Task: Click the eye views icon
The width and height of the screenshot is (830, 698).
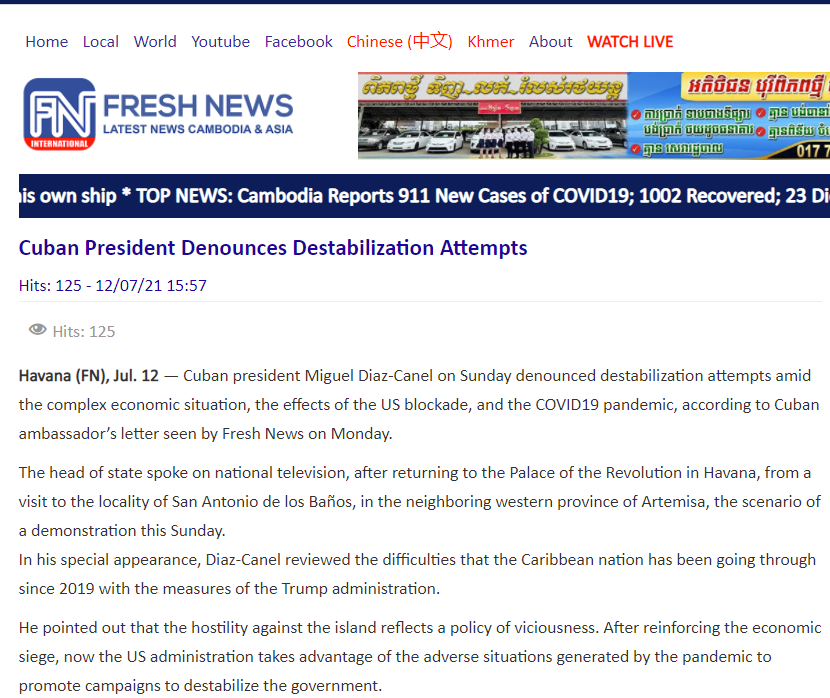Action: (38, 330)
